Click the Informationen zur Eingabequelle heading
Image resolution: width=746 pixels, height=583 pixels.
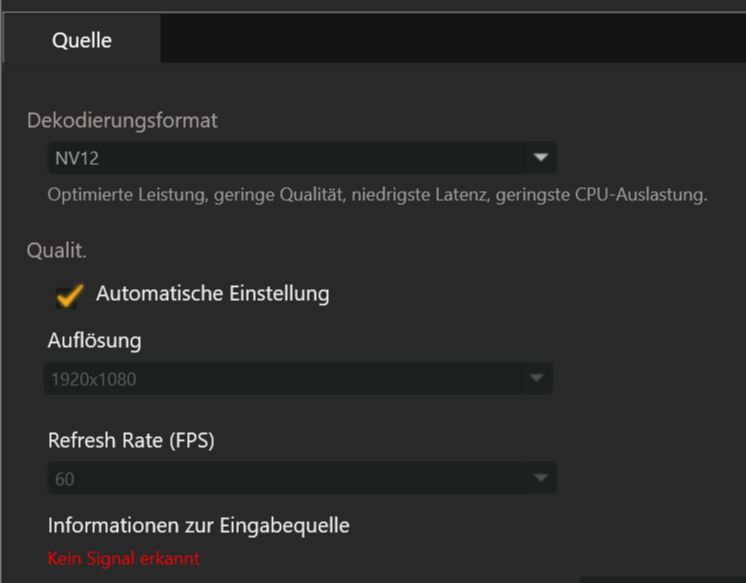tap(198, 524)
